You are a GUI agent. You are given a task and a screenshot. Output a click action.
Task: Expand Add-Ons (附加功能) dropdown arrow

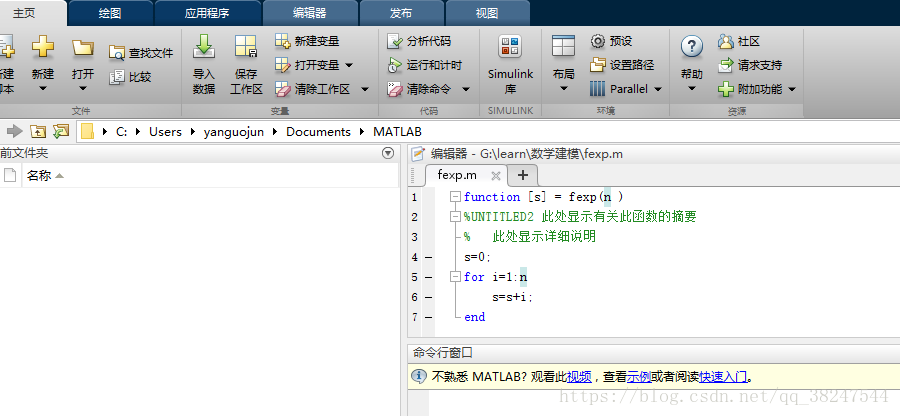[792, 90]
